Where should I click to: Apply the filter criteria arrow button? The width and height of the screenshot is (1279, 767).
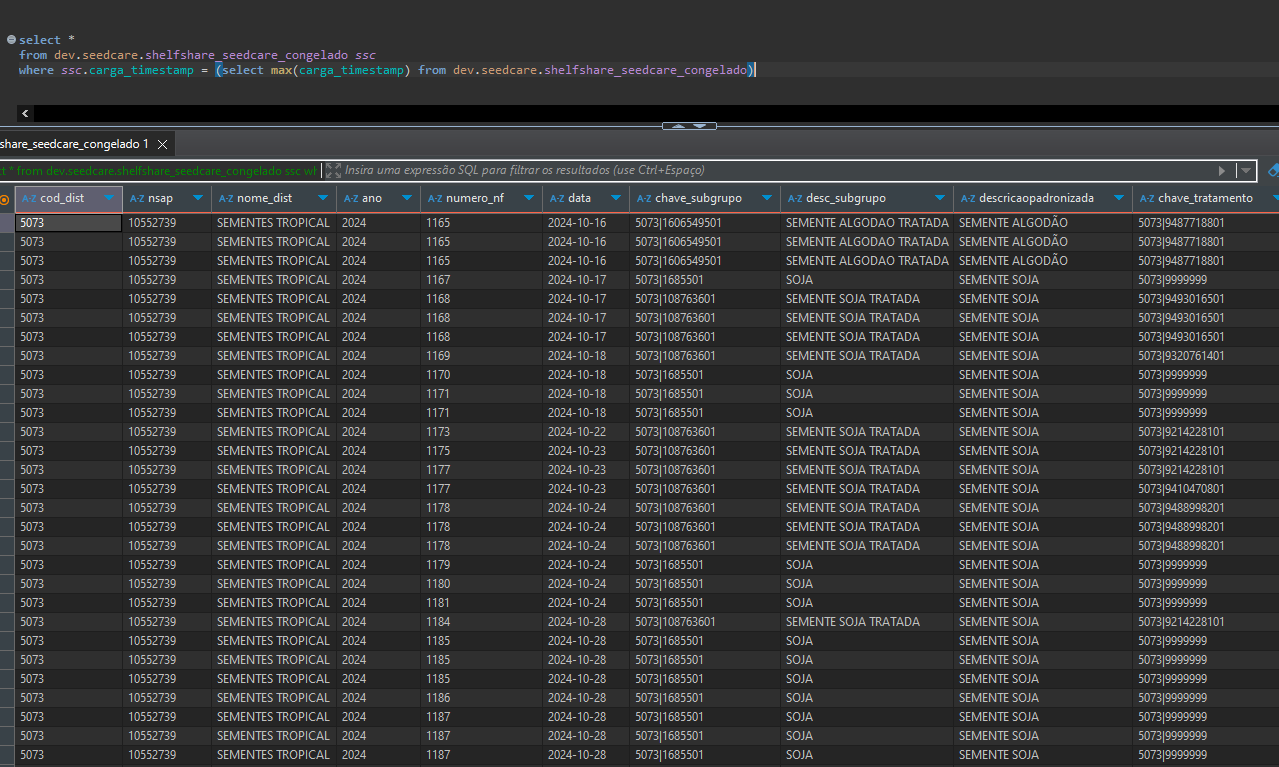(x=1221, y=171)
